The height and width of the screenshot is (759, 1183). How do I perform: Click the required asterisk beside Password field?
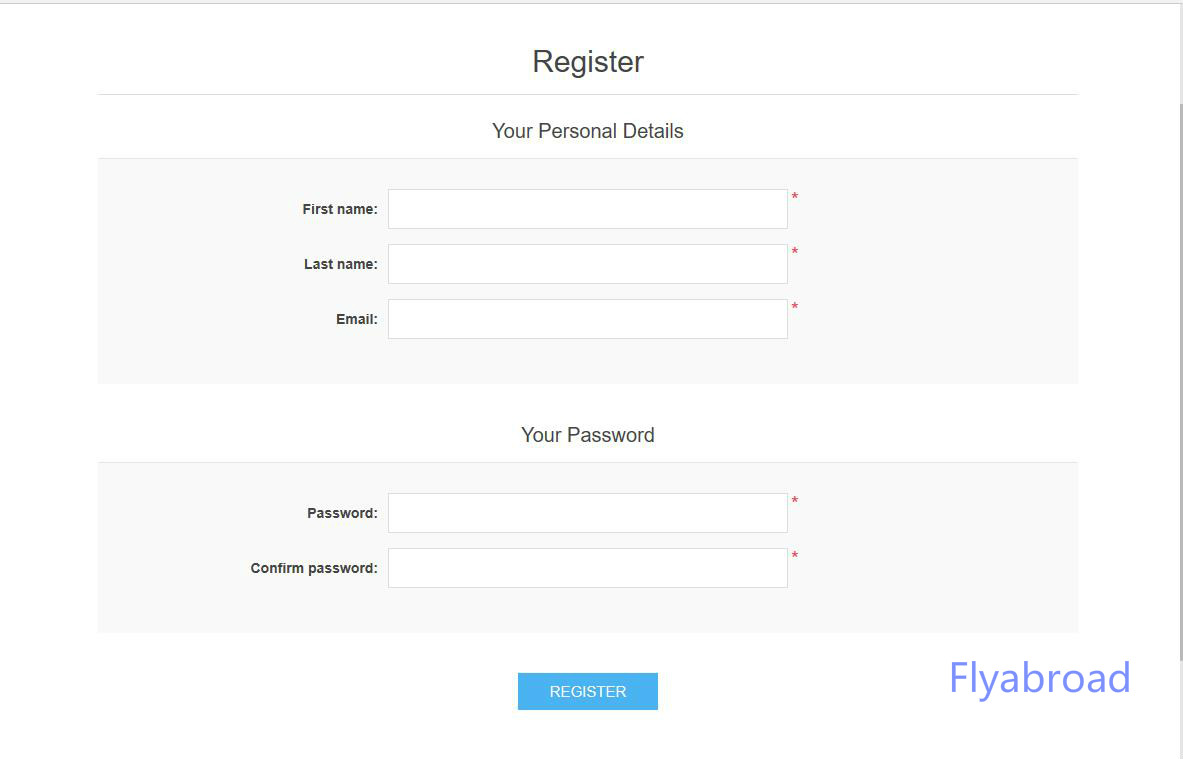coord(795,502)
